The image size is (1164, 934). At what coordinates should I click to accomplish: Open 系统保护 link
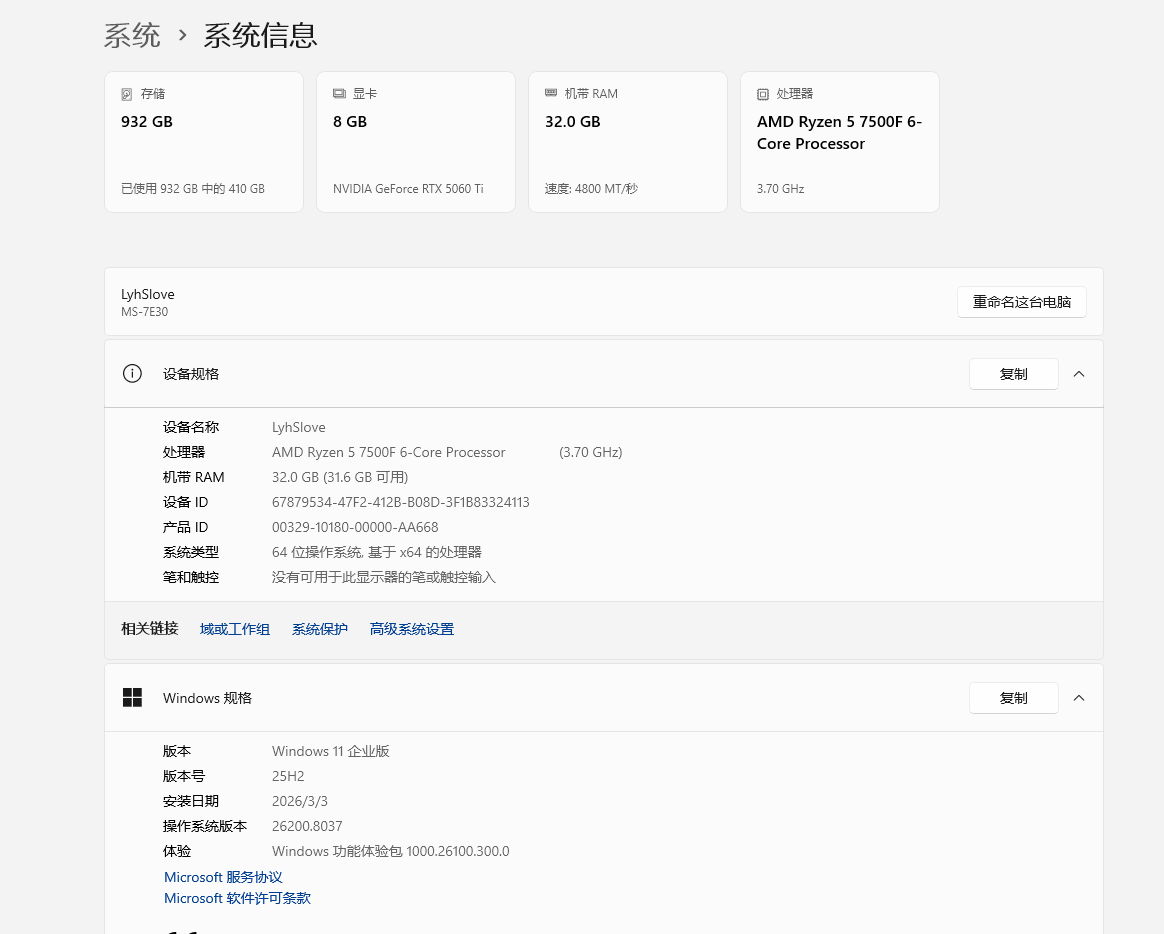[x=320, y=629]
